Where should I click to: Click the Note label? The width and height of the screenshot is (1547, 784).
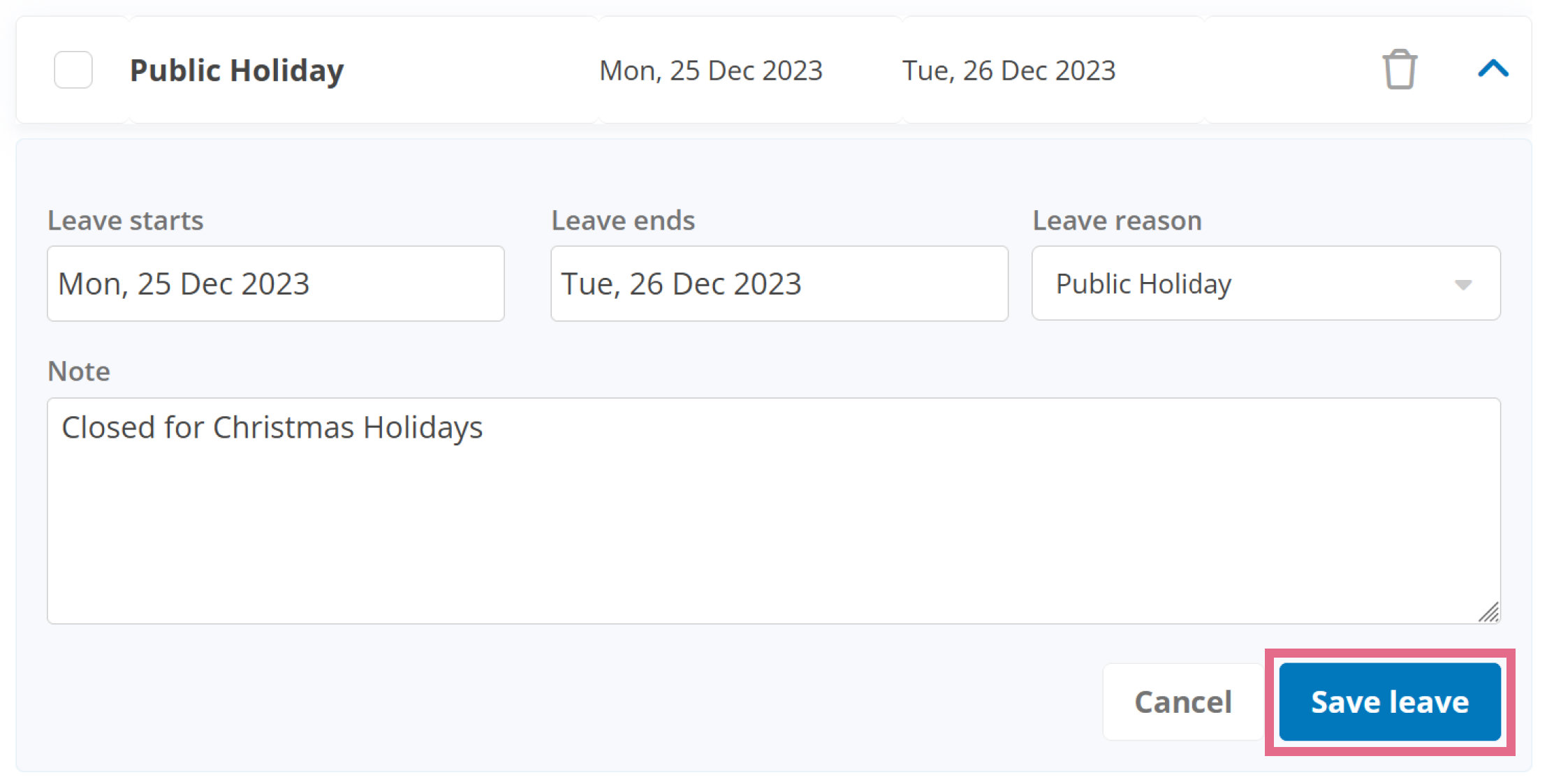(x=79, y=371)
